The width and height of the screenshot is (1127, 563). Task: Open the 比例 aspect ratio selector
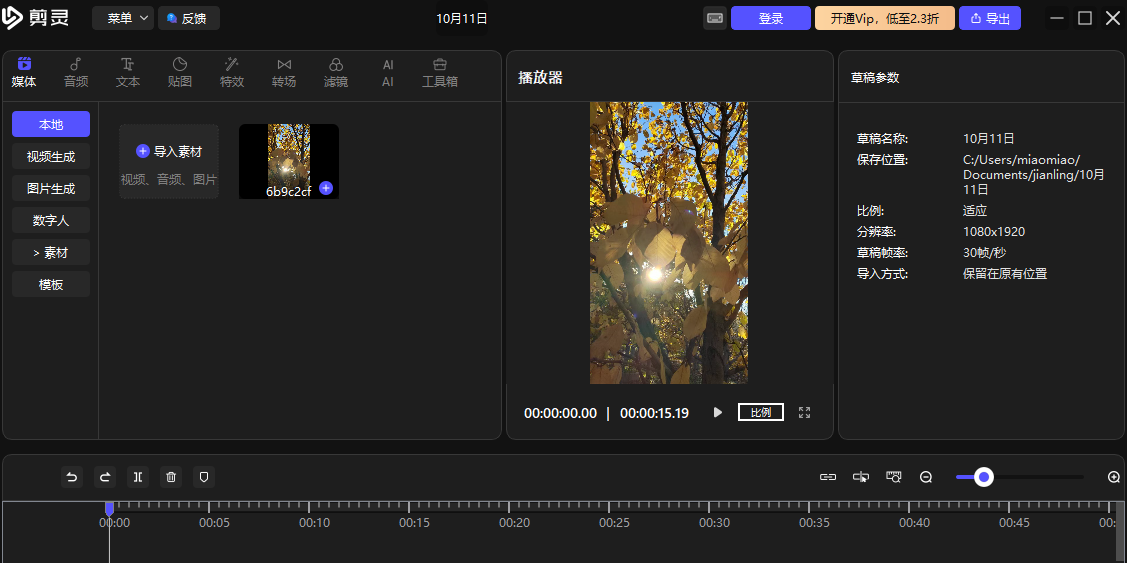pos(760,412)
